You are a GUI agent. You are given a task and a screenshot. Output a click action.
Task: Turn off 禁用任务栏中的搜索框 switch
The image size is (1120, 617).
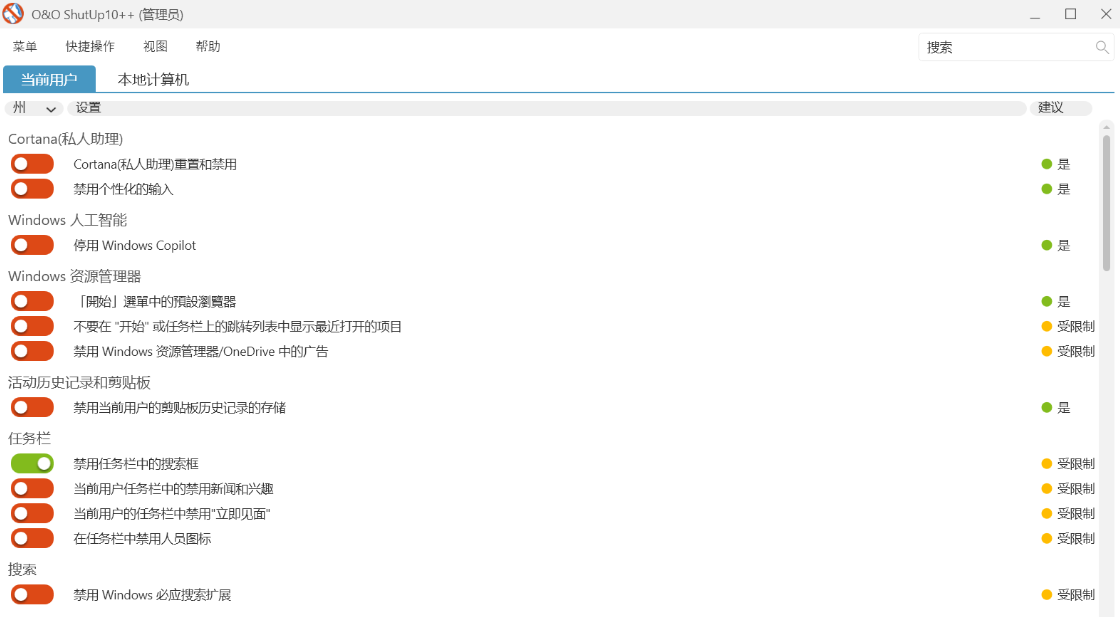coord(32,464)
